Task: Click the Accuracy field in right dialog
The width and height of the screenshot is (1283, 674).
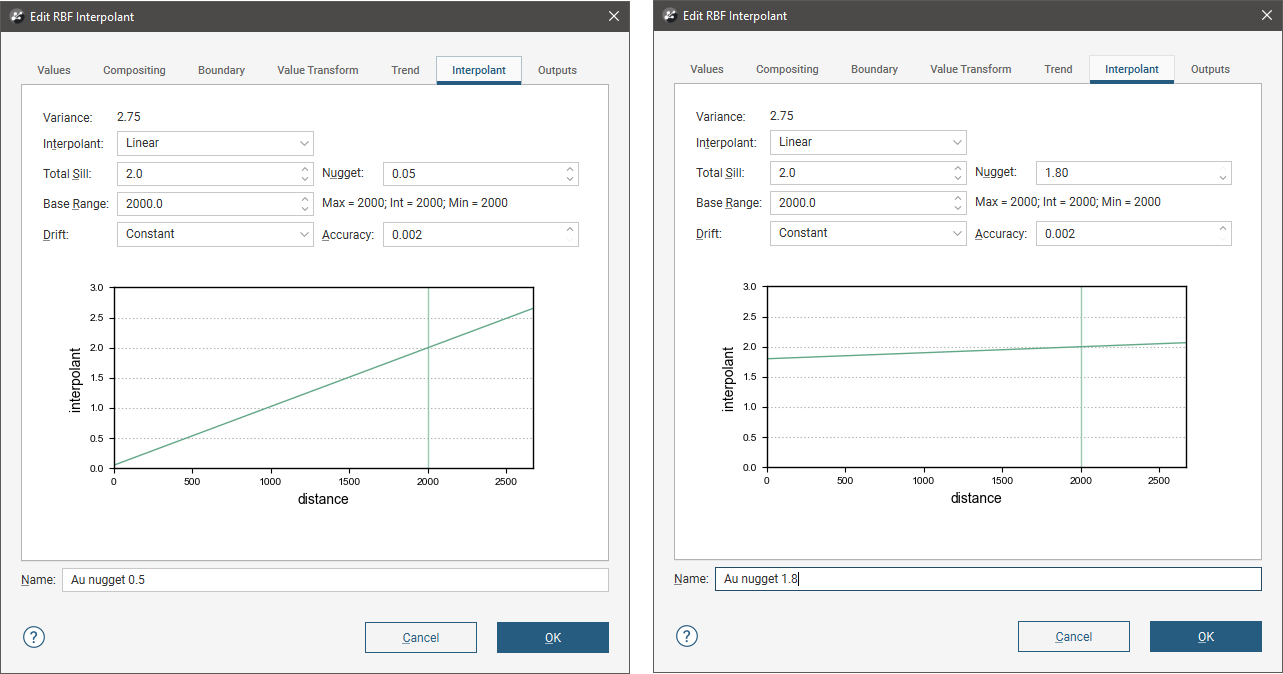Action: (1125, 233)
